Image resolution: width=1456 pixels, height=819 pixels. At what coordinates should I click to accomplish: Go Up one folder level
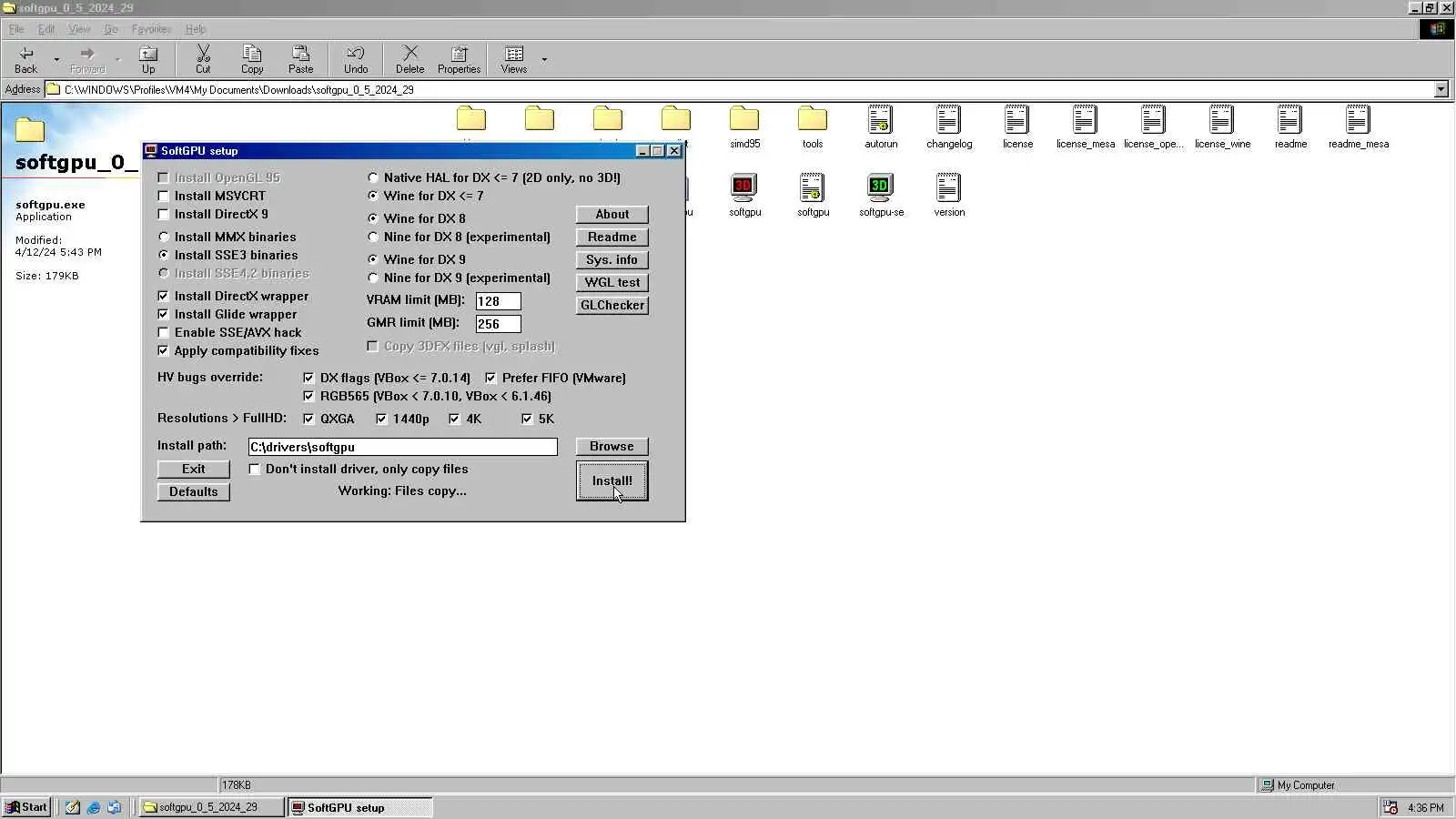pyautogui.click(x=148, y=59)
